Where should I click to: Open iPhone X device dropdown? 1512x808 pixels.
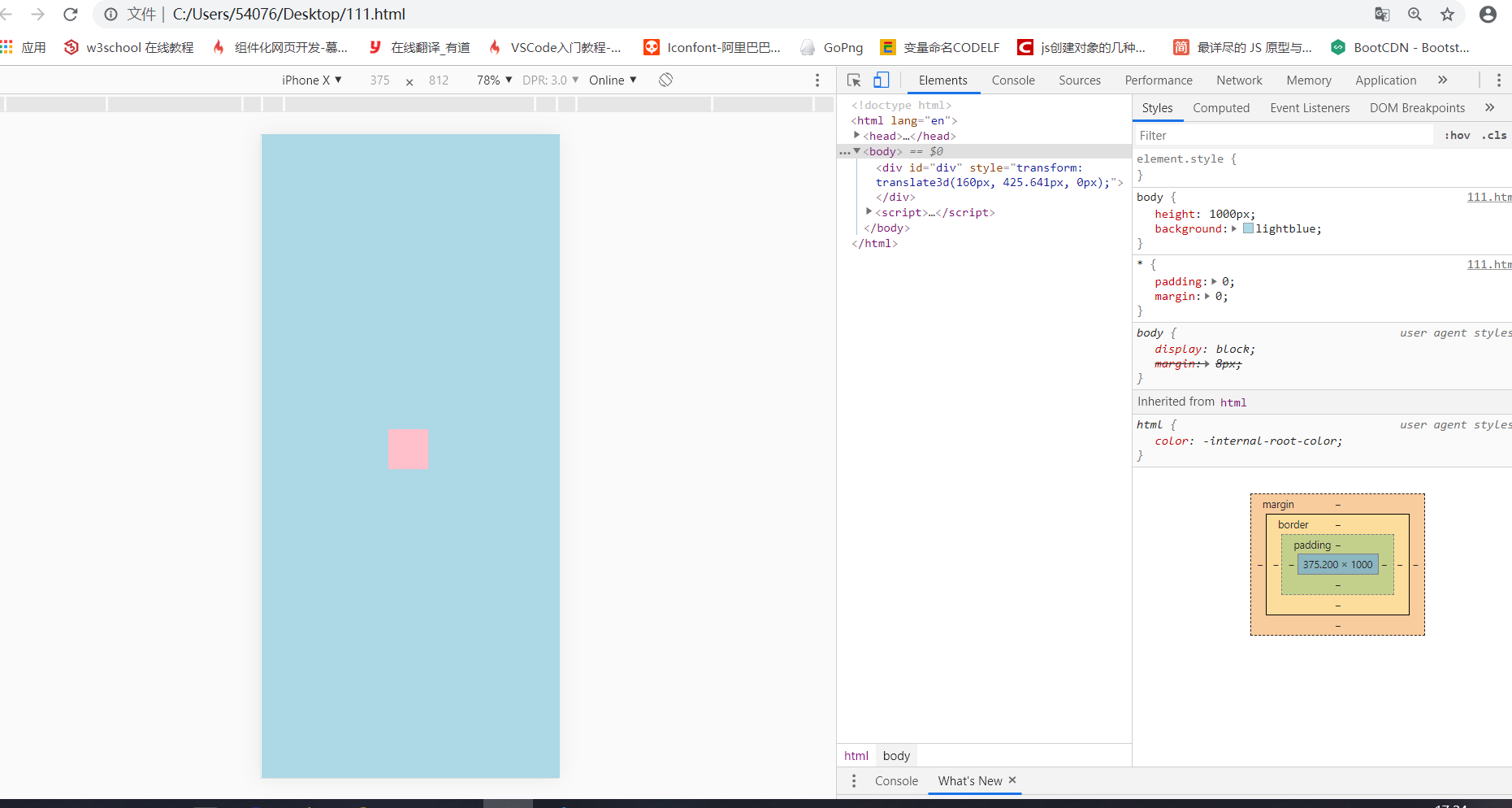tap(312, 80)
